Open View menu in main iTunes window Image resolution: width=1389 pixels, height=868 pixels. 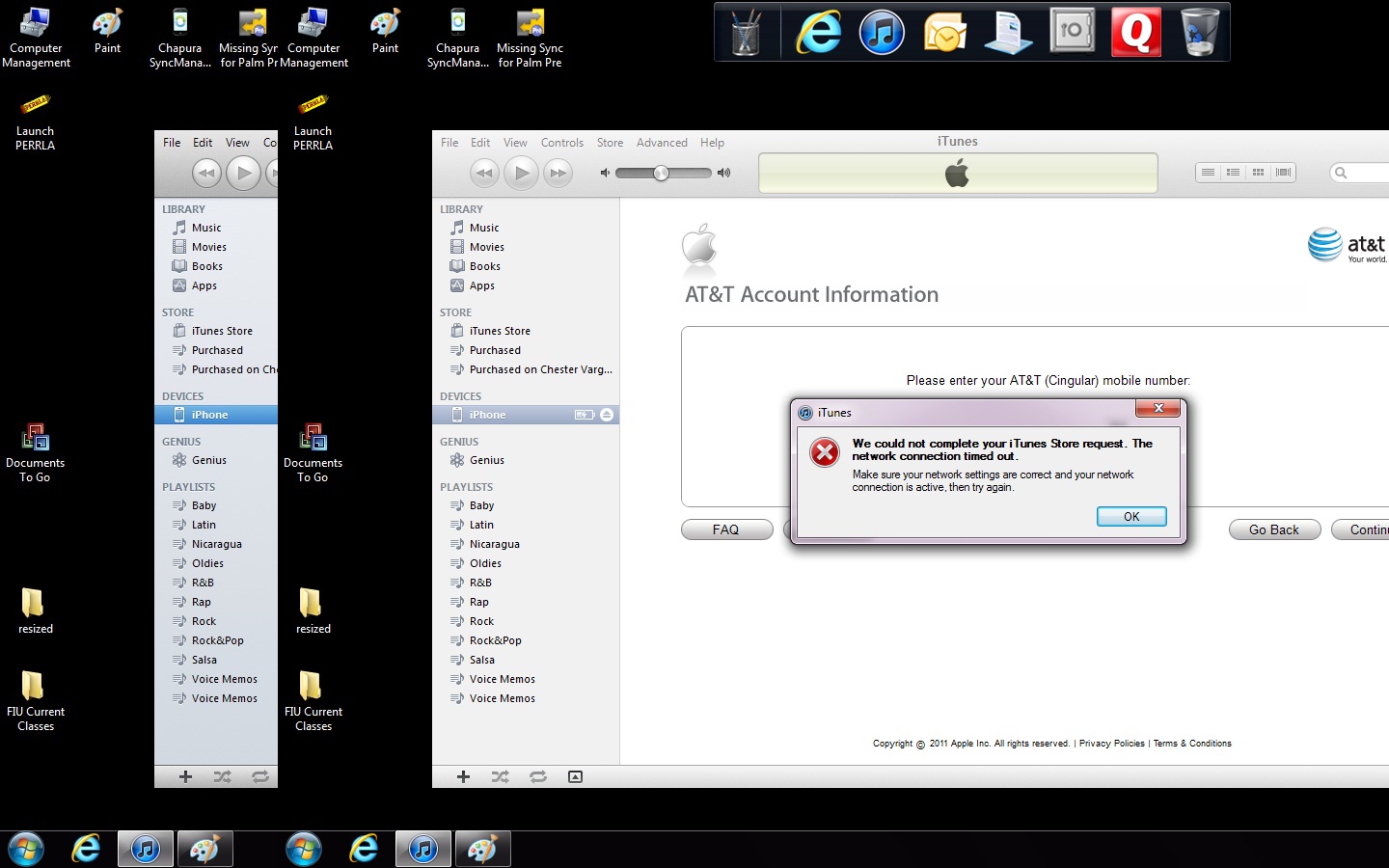515,143
